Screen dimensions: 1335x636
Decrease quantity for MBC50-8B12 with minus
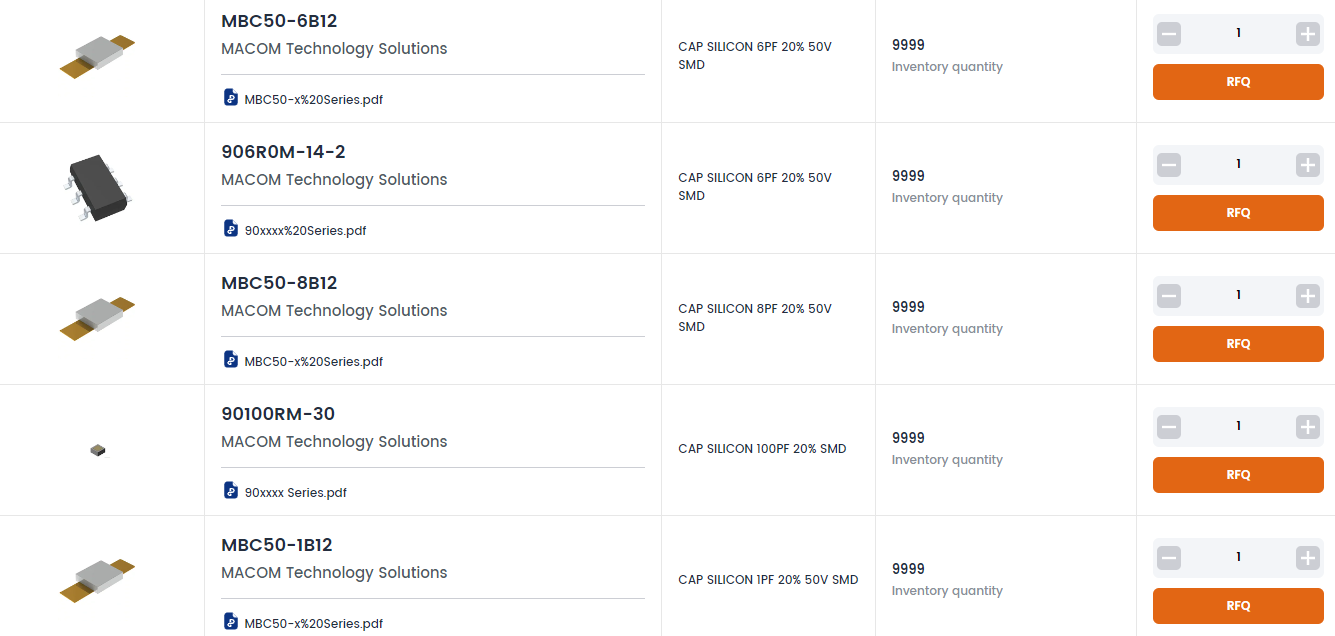1169,296
